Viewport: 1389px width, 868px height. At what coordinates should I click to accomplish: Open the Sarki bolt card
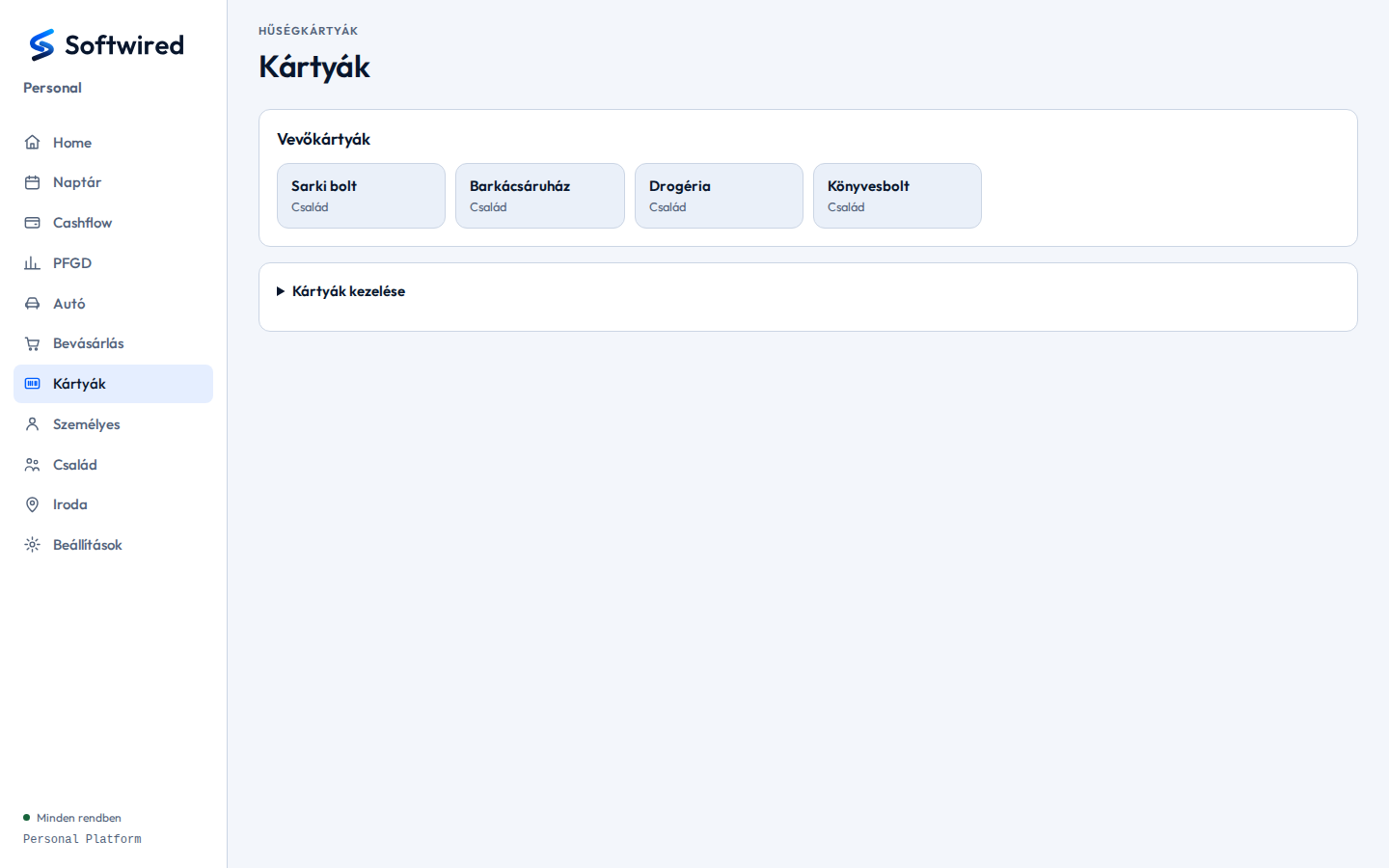[361, 196]
